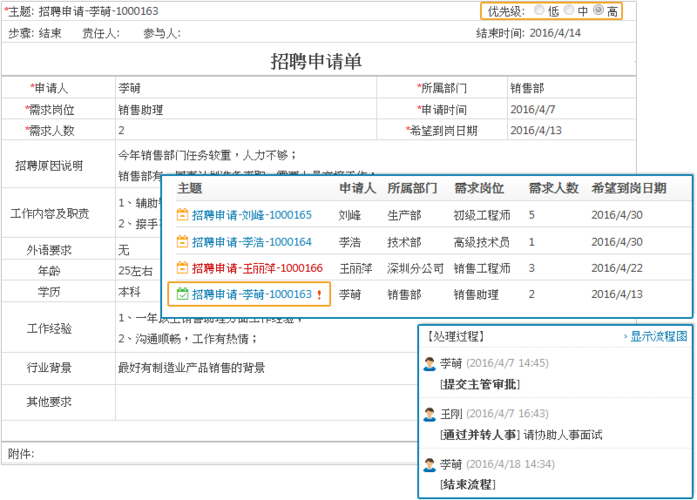Image resolution: width=697 pixels, height=500 pixels.
Task: Click 王刚's avatar in the process history
Action: click(x=430, y=414)
